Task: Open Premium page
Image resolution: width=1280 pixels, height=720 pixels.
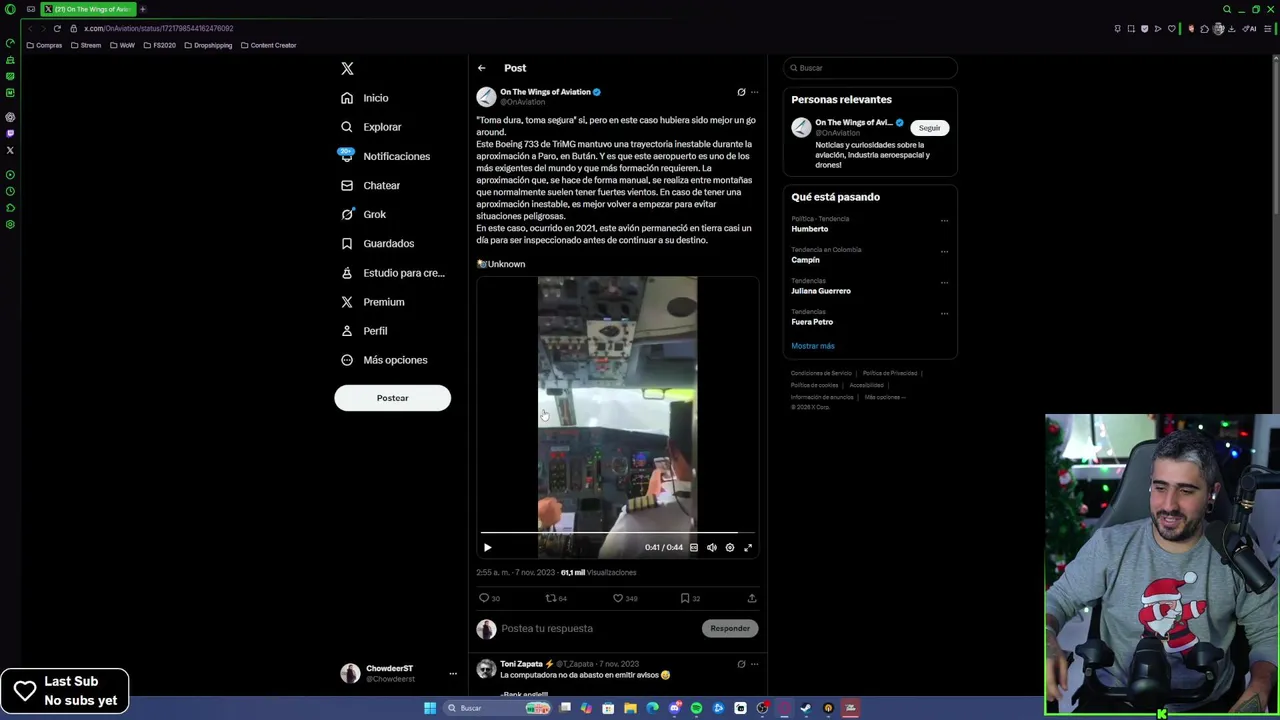Action: pos(372,302)
